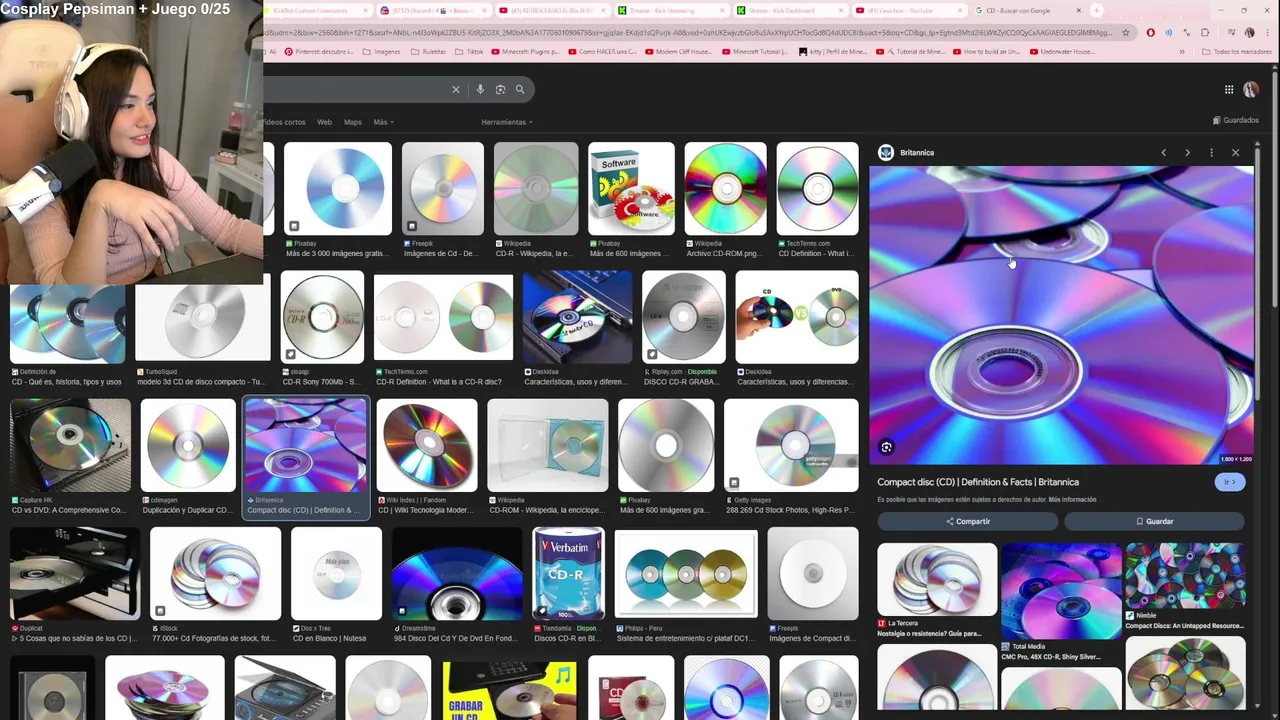The image size is (1280, 720).
Task: Open Google account profile avatar
Action: (1251, 89)
